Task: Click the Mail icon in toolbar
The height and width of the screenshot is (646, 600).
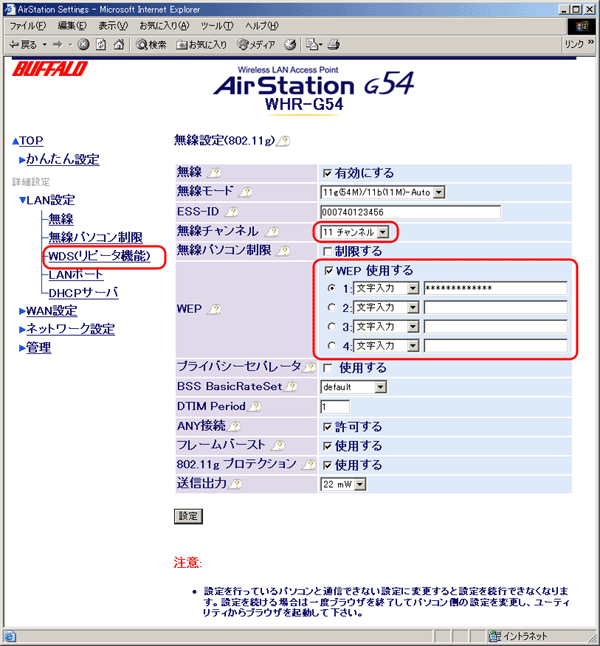Action: [x=314, y=44]
